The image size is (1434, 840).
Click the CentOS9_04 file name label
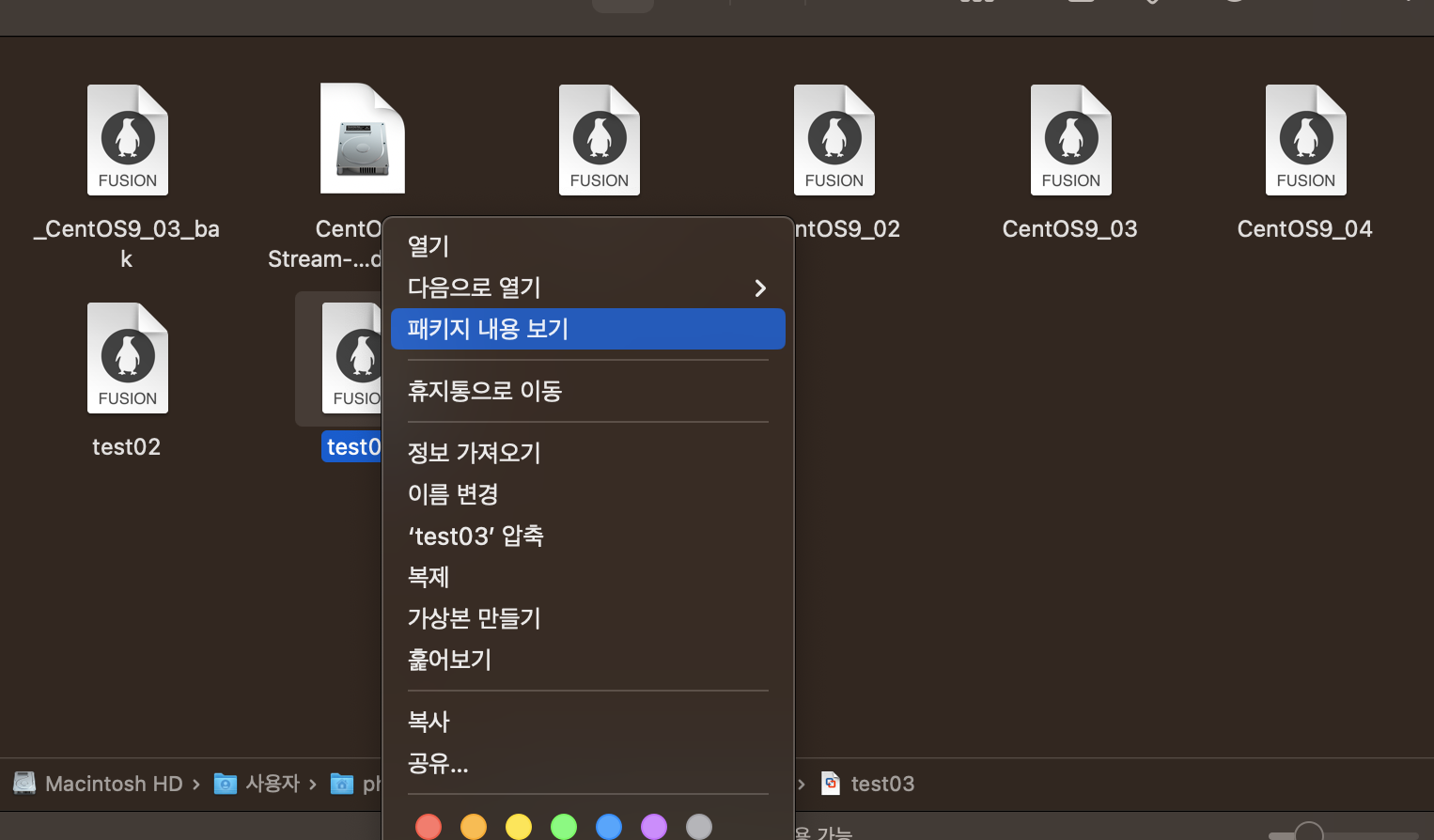(1305, 228)
